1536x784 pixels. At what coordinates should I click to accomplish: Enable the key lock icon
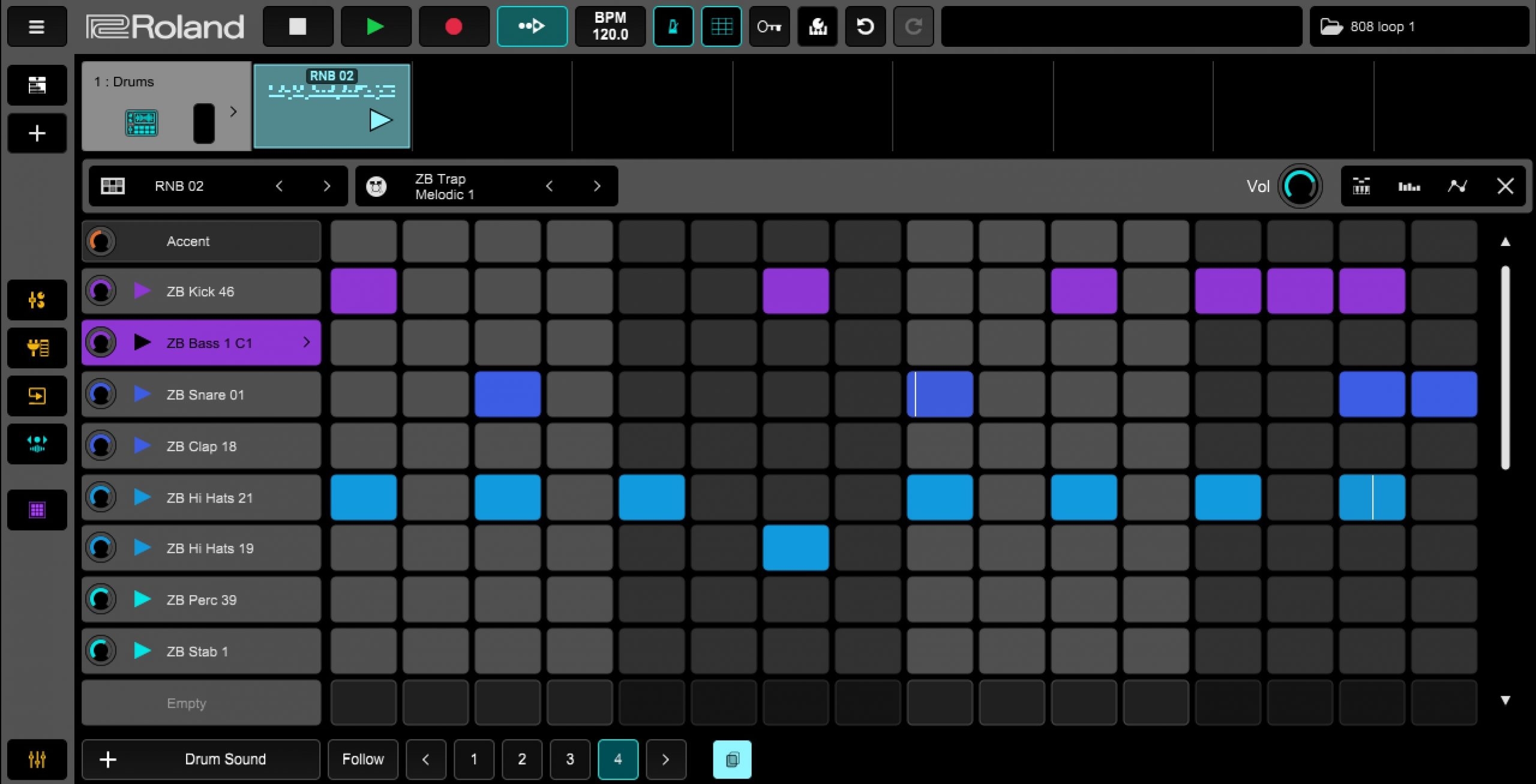(x=769, y=26)
